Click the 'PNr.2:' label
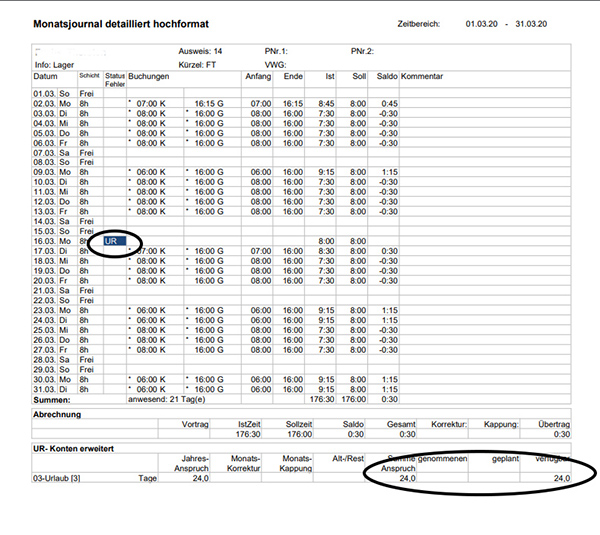Screen dimensions: 600x535 point(362,51)
